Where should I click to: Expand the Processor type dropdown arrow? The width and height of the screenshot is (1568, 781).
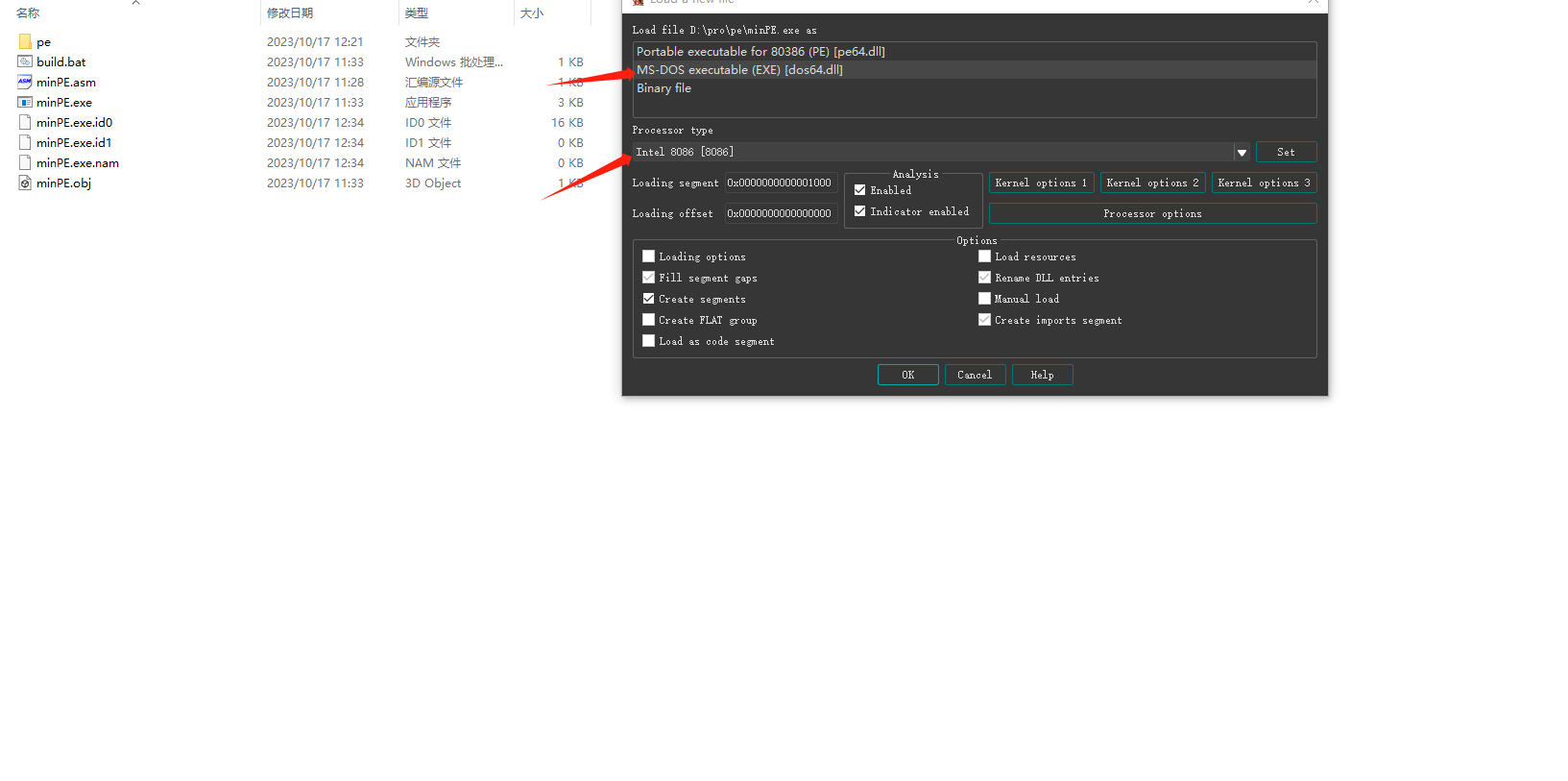point(1242,153)
